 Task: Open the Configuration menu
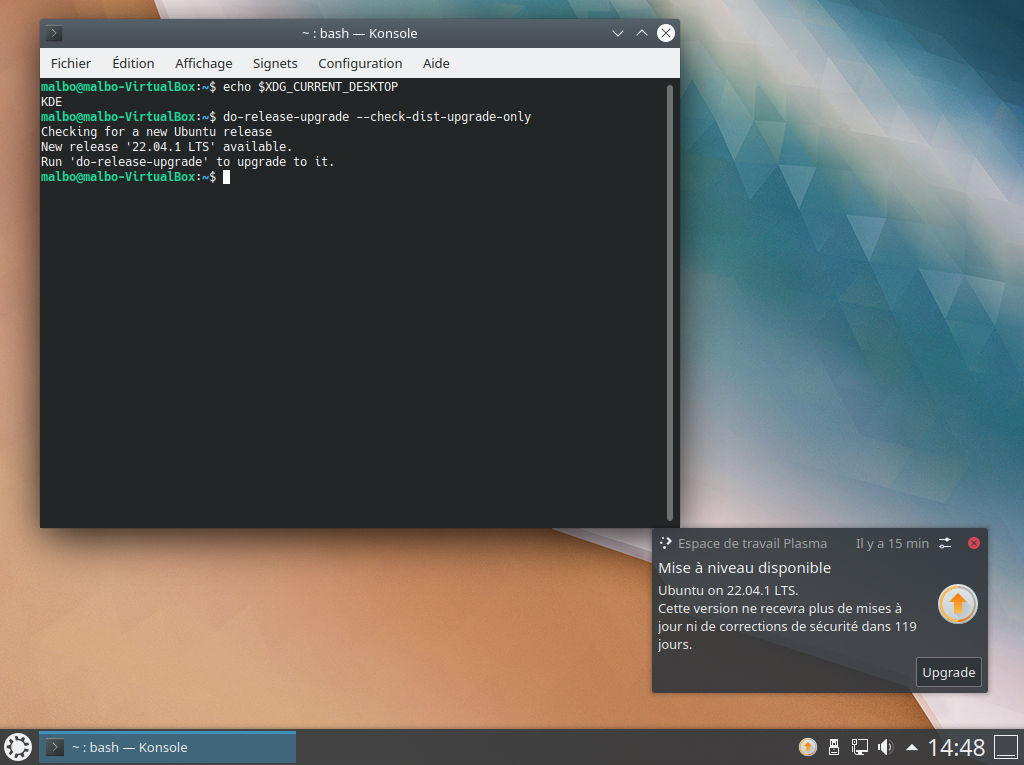(360, 63)
